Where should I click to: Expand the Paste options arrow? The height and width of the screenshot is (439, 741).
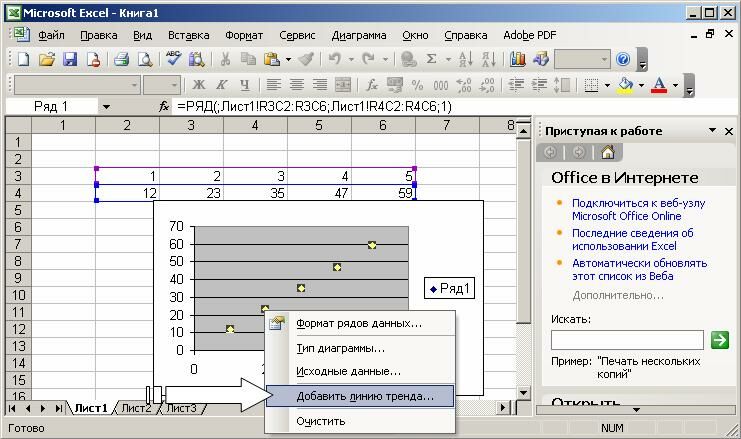click(288, 60)
